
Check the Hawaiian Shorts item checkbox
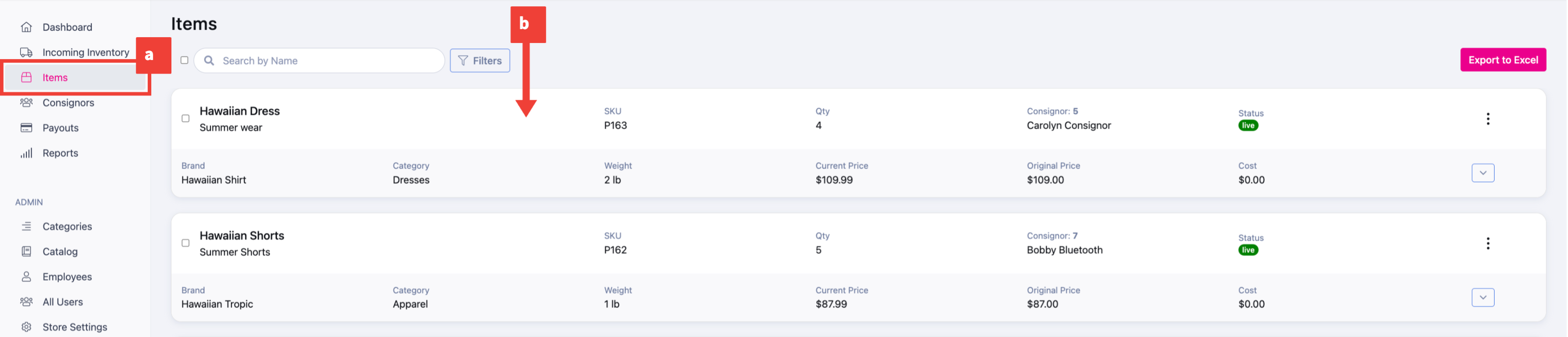point(186,243)
